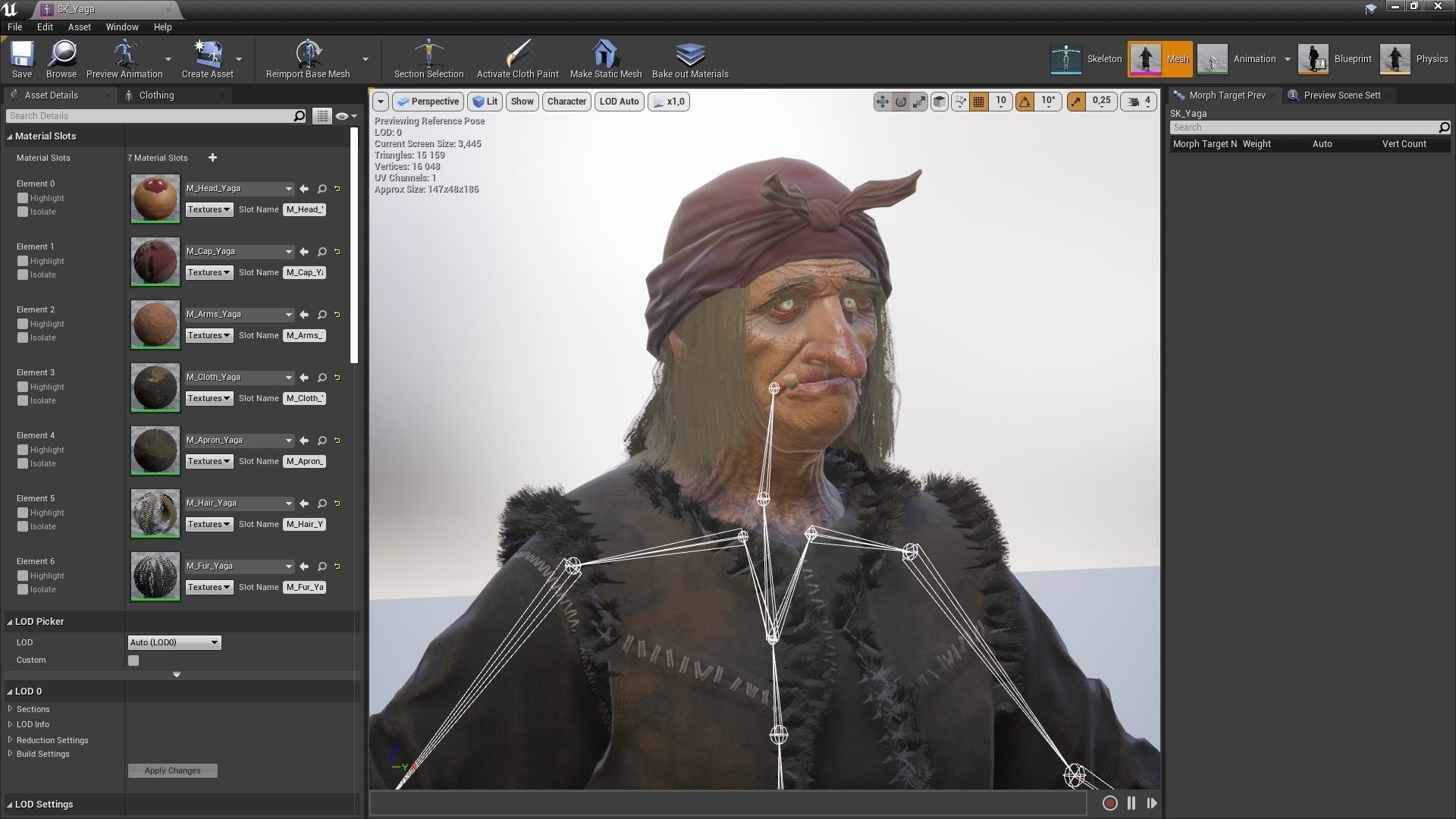Viewport: 1456px width, 819px height.
Task: Enable Highlight for Element 3
Action: (x=23, y=387)
